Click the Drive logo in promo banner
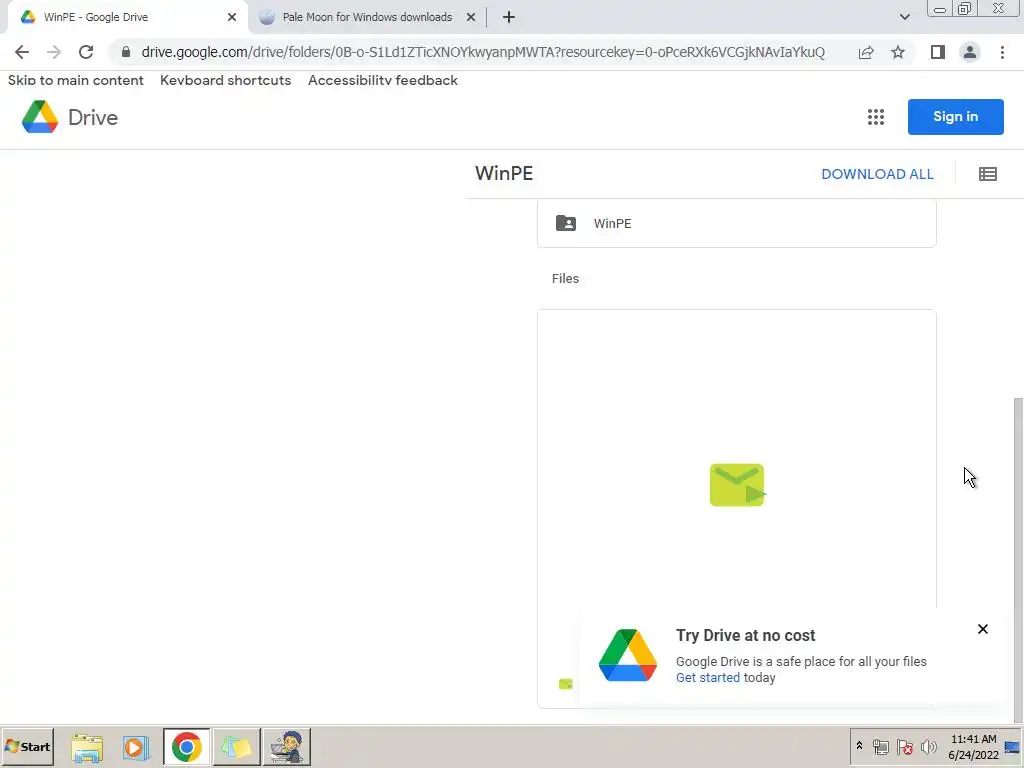 (628, 655)
